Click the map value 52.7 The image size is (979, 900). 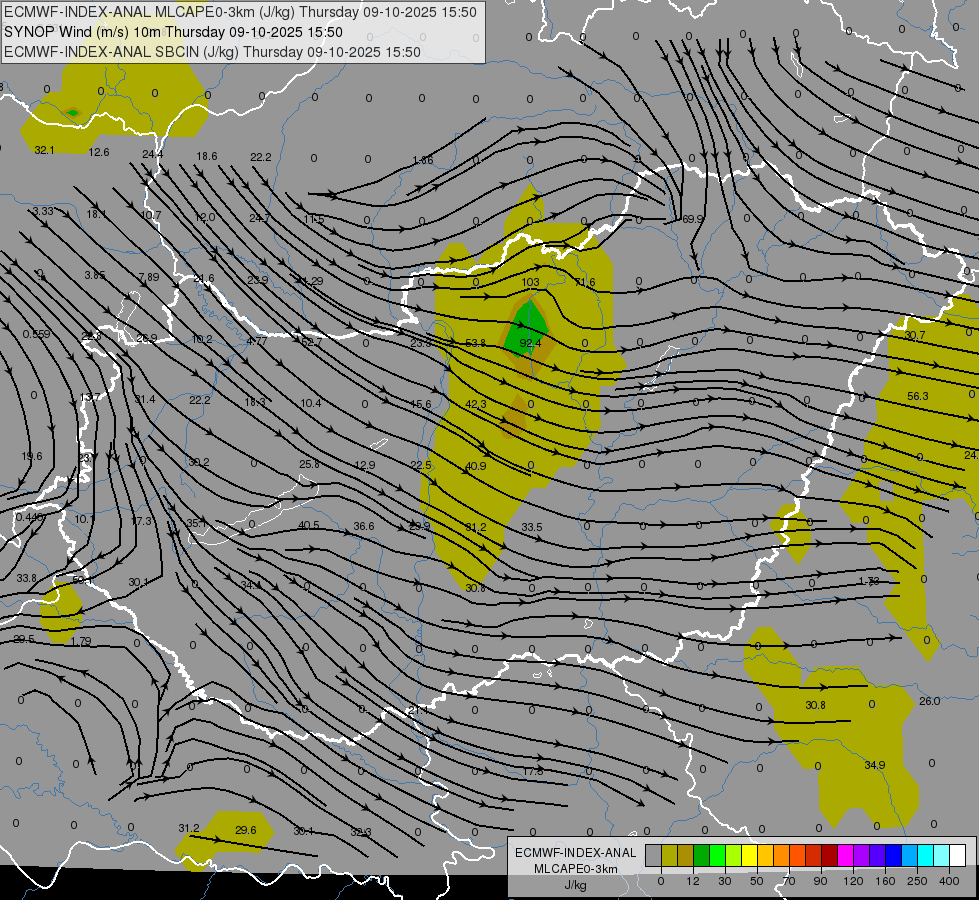tap(312, 342)
